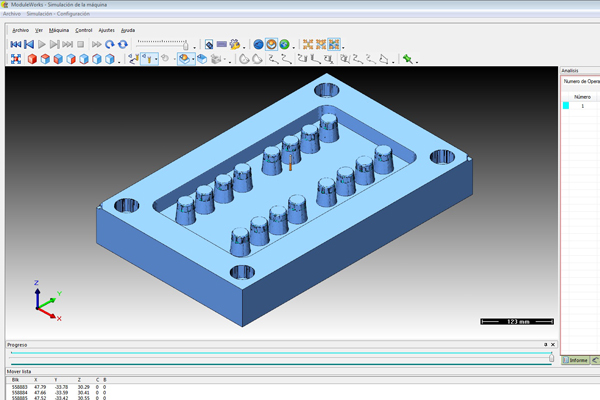The height and width of the screenshot is (400, 600).
Task: Click the loop/restart circular arrow icon
Action: coord(122,45)
